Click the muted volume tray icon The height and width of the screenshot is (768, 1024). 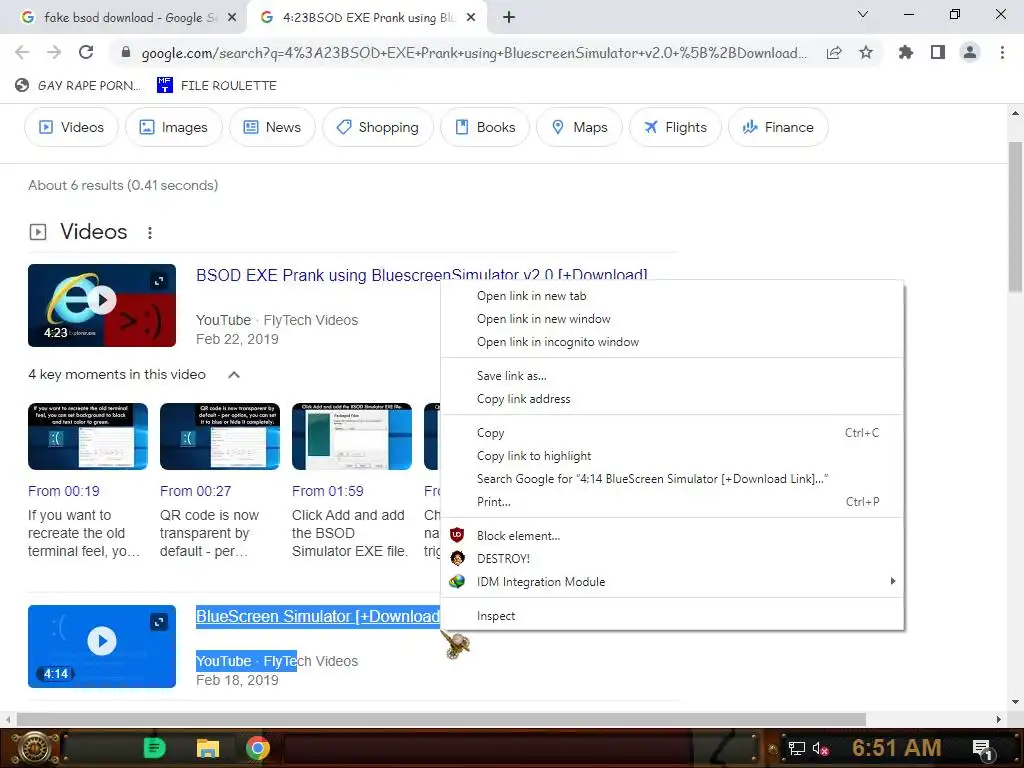point(820,748)
